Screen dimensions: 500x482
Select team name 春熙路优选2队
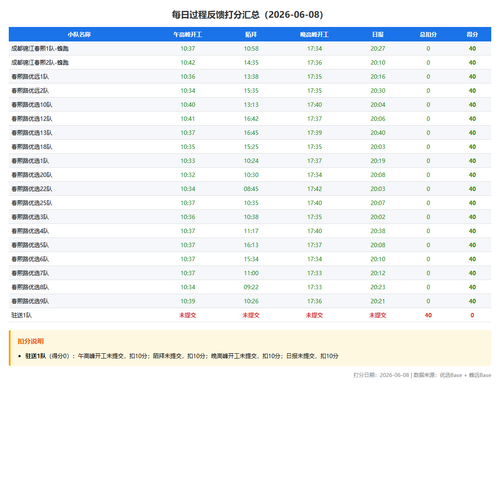tap(30, 91)
